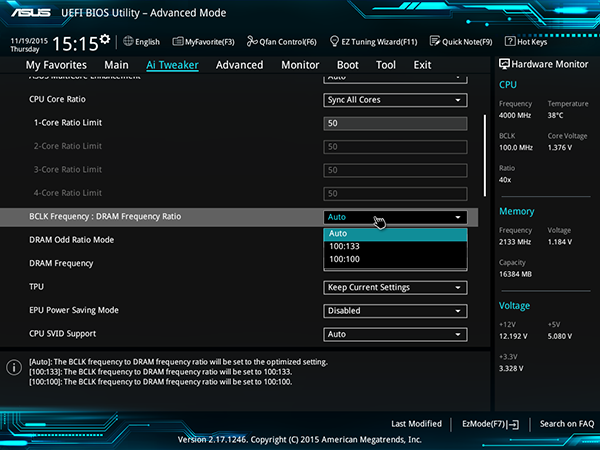
Task: Click the 4-Core Ratio Limit field
Action: (x=395, y=194)
